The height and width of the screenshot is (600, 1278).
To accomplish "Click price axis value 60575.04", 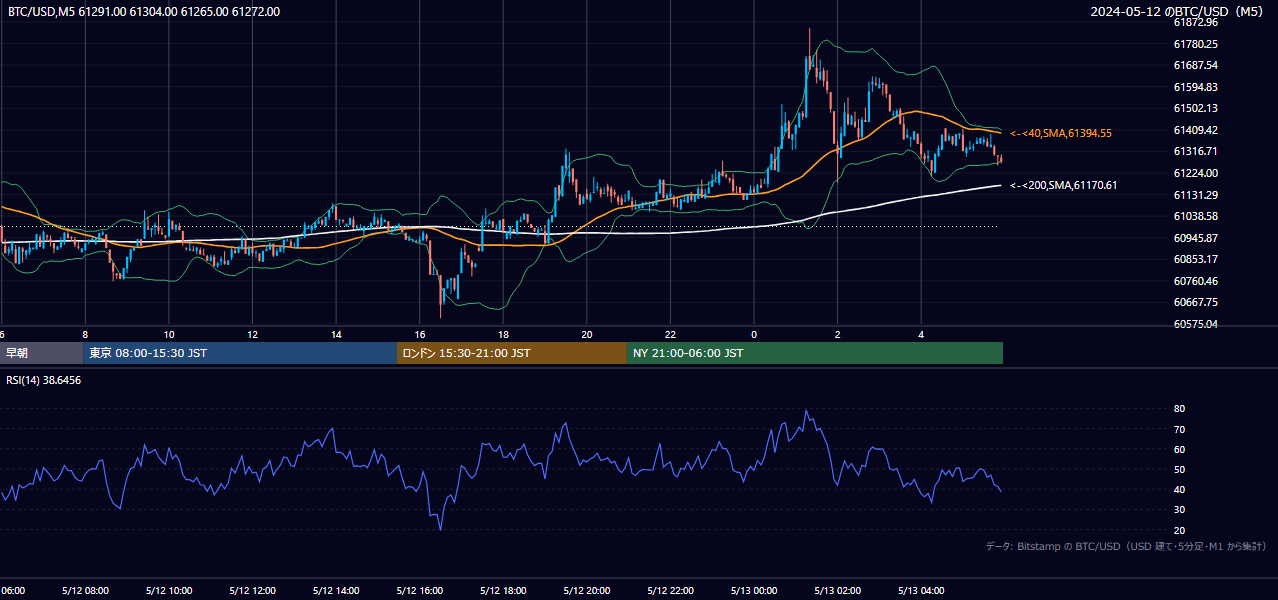I will [x=1195, y=324].
